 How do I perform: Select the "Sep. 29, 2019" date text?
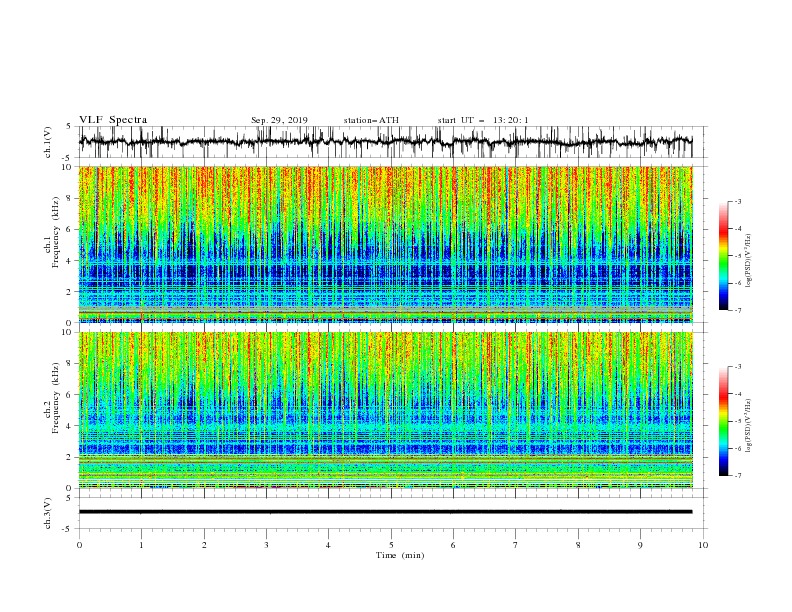(279, 120)
